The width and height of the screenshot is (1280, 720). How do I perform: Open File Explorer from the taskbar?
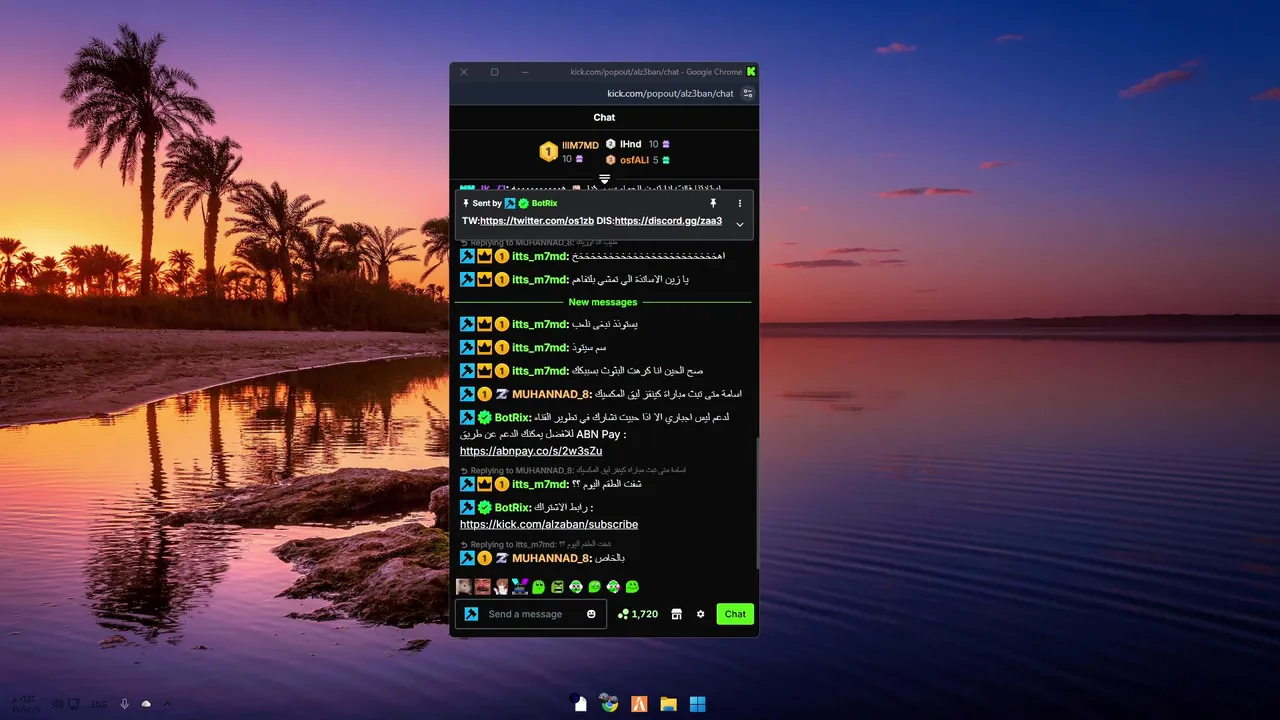[668, 704]
